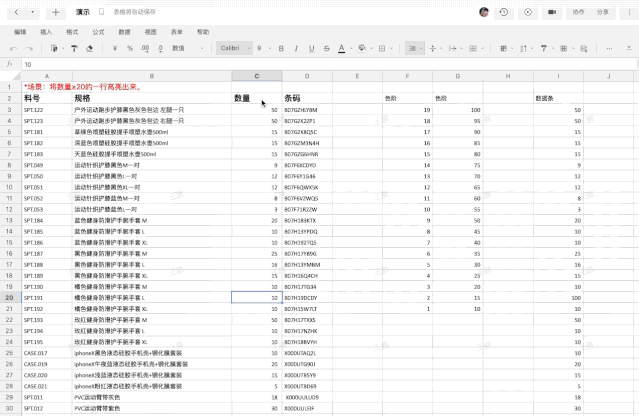Open the font size 9 dropdown
This screenshot has height=416, width=639.
pyautogui.click(x=264, y=48)
